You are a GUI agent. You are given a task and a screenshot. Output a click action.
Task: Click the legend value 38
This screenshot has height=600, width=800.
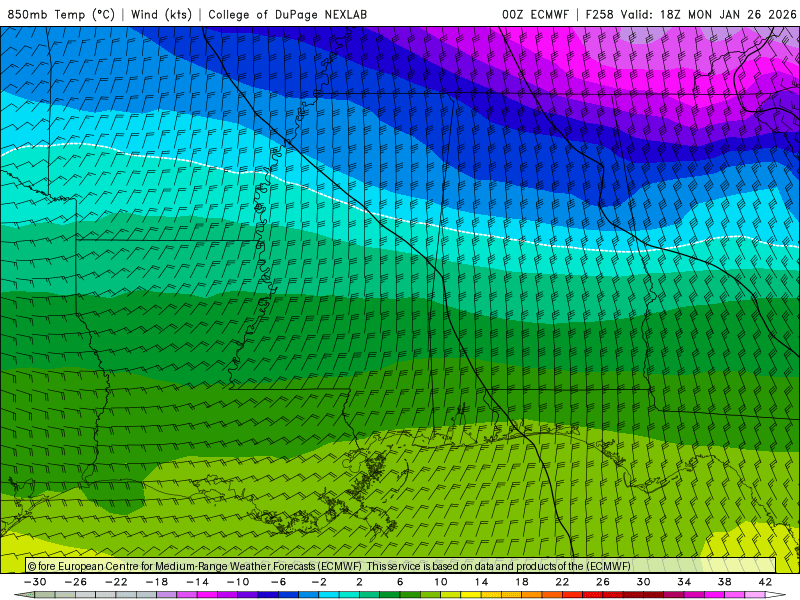click(724, 582)
